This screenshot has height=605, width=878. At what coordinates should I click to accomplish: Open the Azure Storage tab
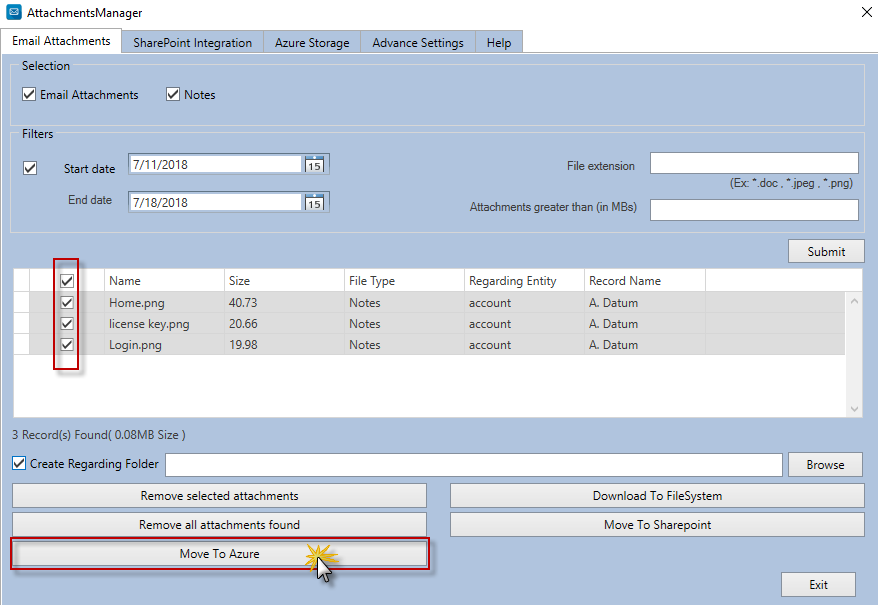pyautogui.click(x=312, y=43)
